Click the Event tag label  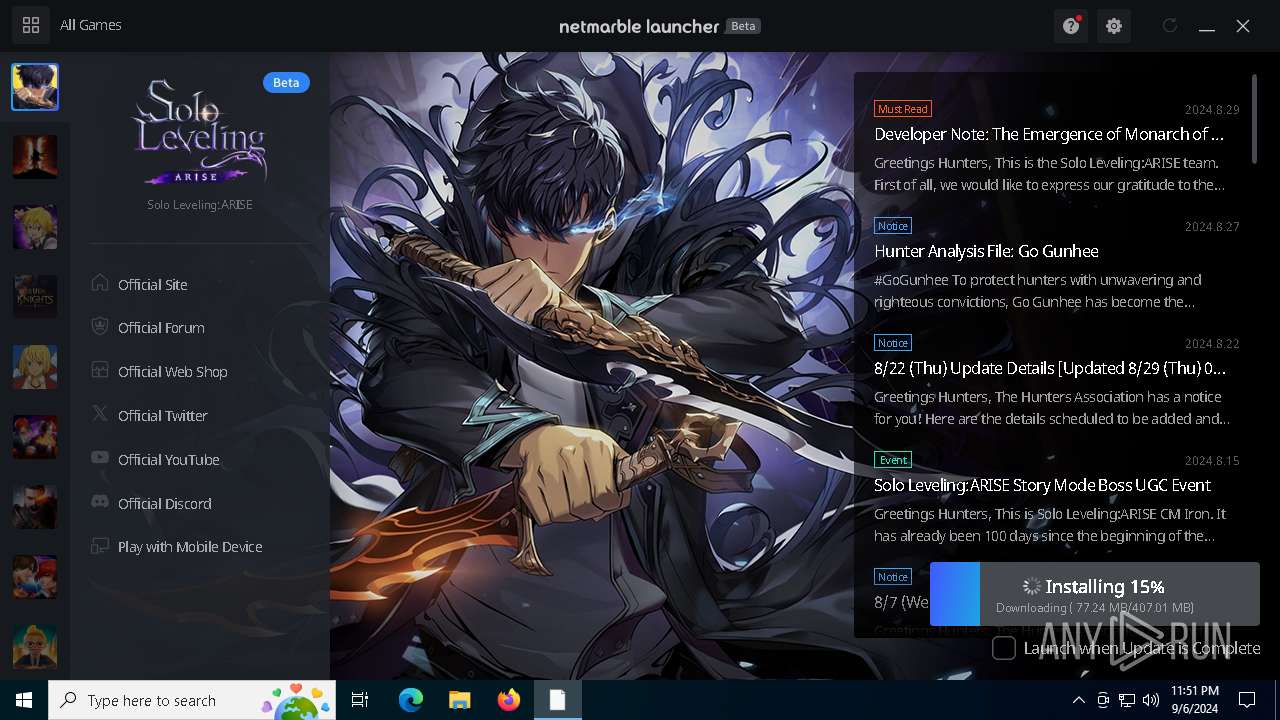[893, 460]
